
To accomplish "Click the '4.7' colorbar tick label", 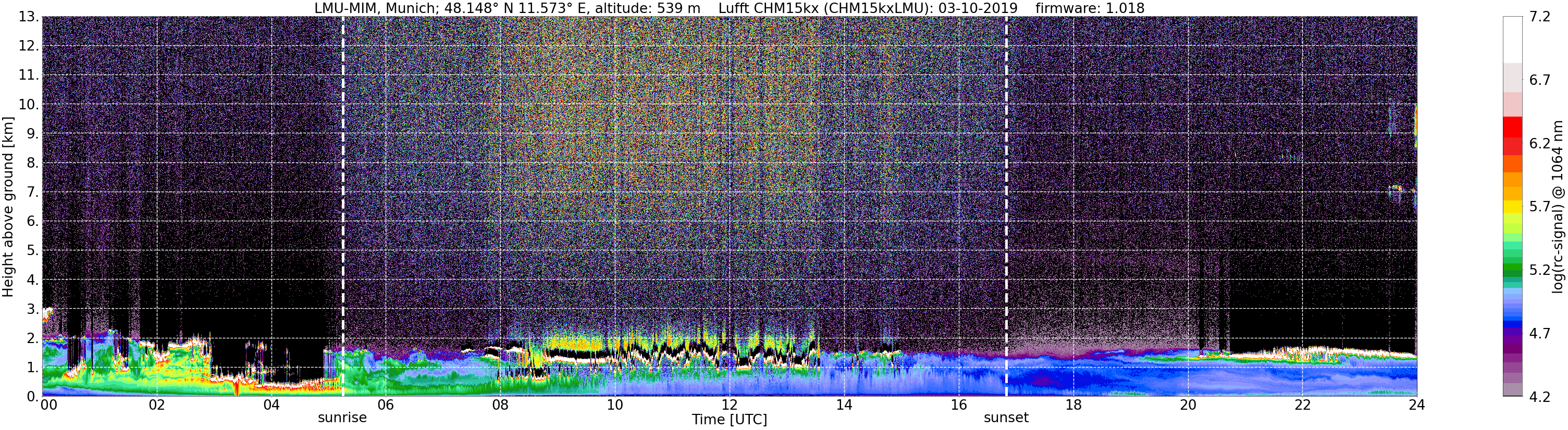I will 1539,333.
